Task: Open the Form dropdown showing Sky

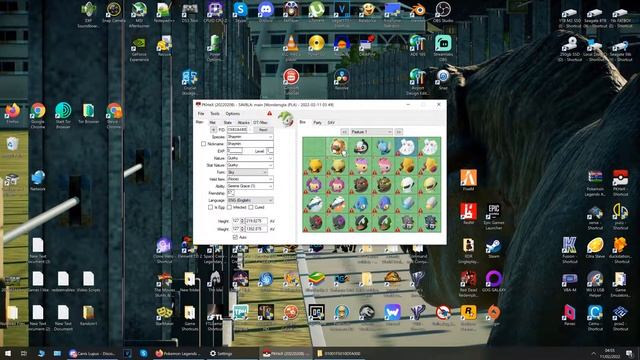Action: pyautogui.click(x=248, y=172)
